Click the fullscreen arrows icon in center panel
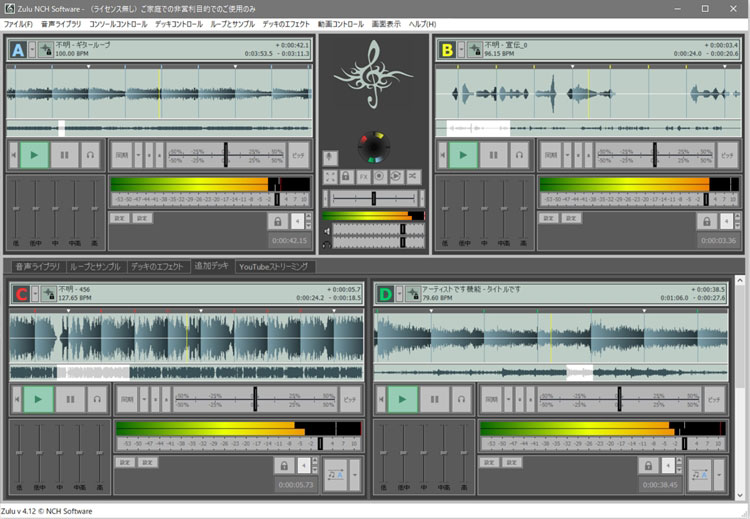 click(x=330, y=177)
